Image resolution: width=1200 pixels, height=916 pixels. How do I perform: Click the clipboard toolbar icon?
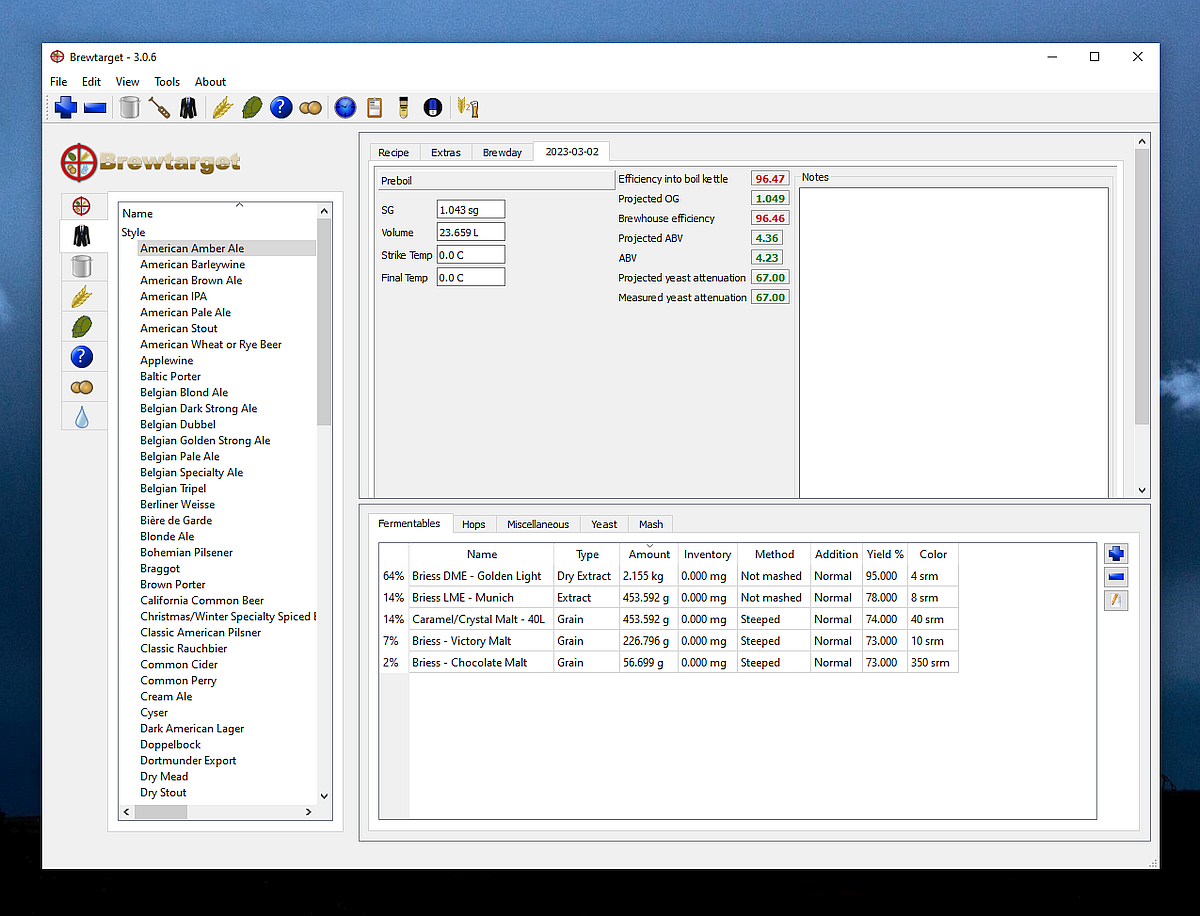pos(375,107)
